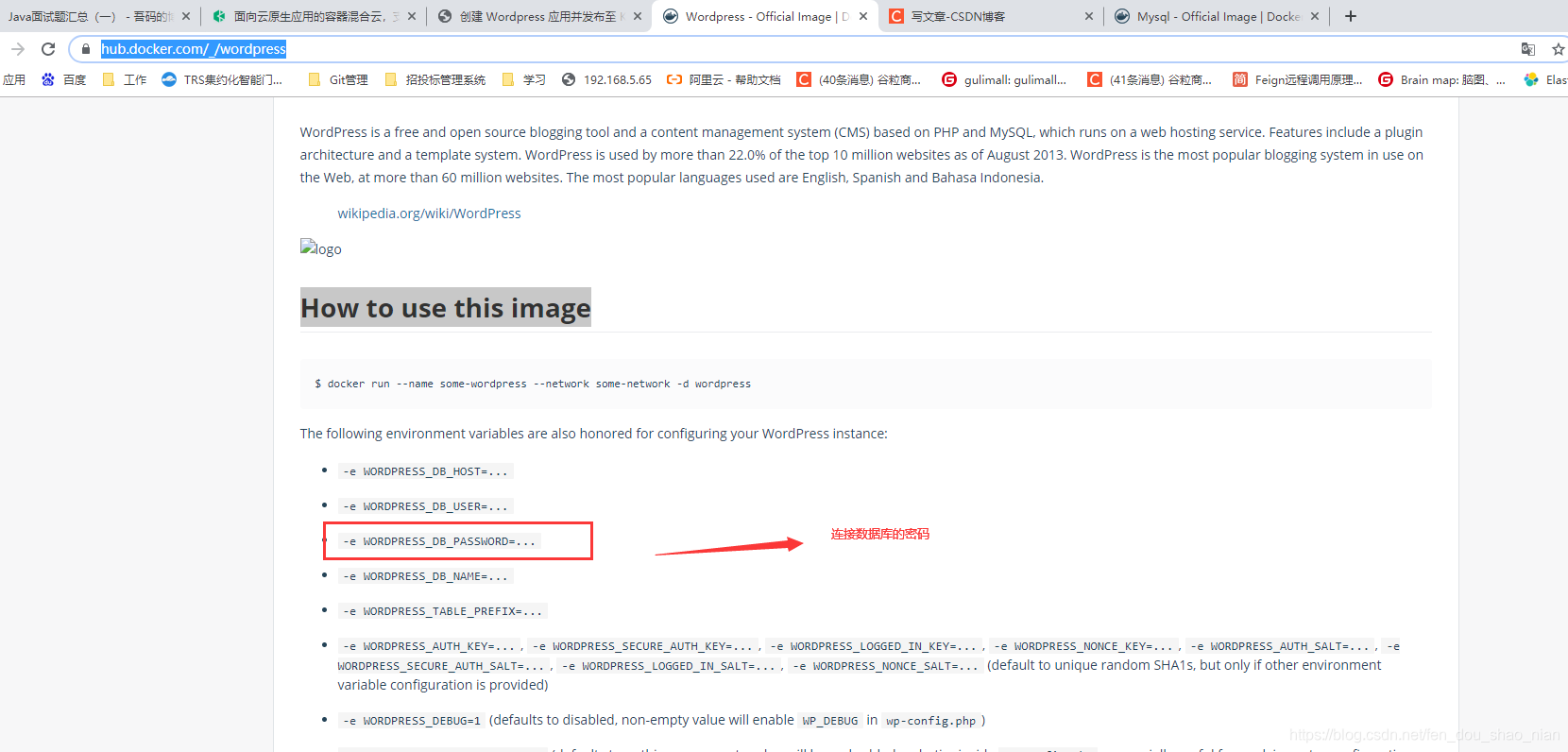Select the hub.docker.com address bar URL
Viewport: 1568px width, 752px height.
point(194,49)
